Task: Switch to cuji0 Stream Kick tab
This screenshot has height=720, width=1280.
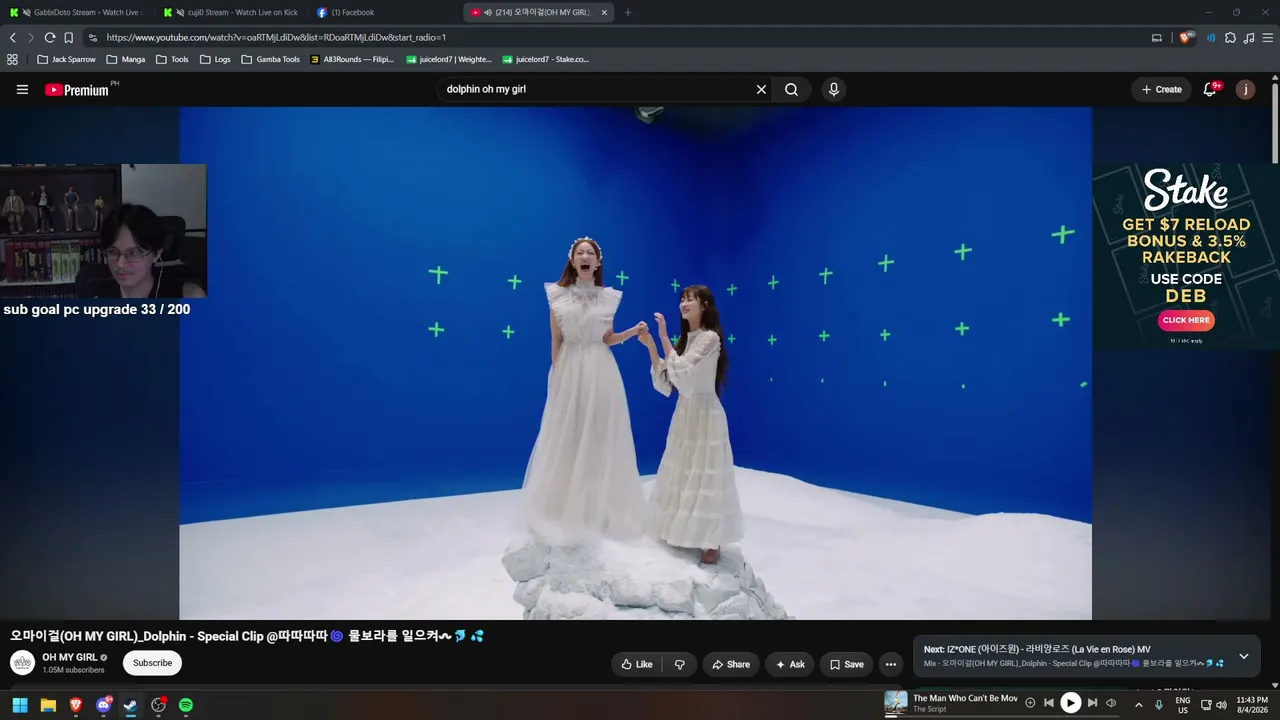Action: pyautogui.click(x=232, y=12)
